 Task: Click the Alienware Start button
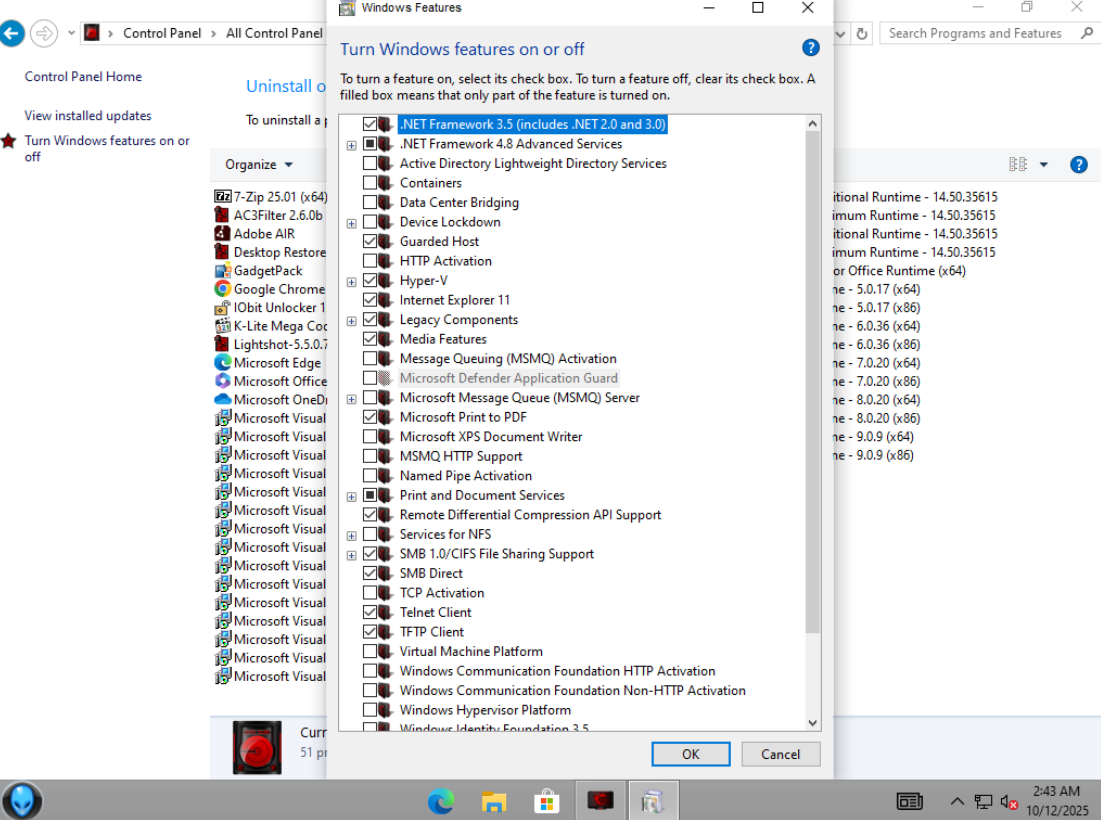pos(22,800)
